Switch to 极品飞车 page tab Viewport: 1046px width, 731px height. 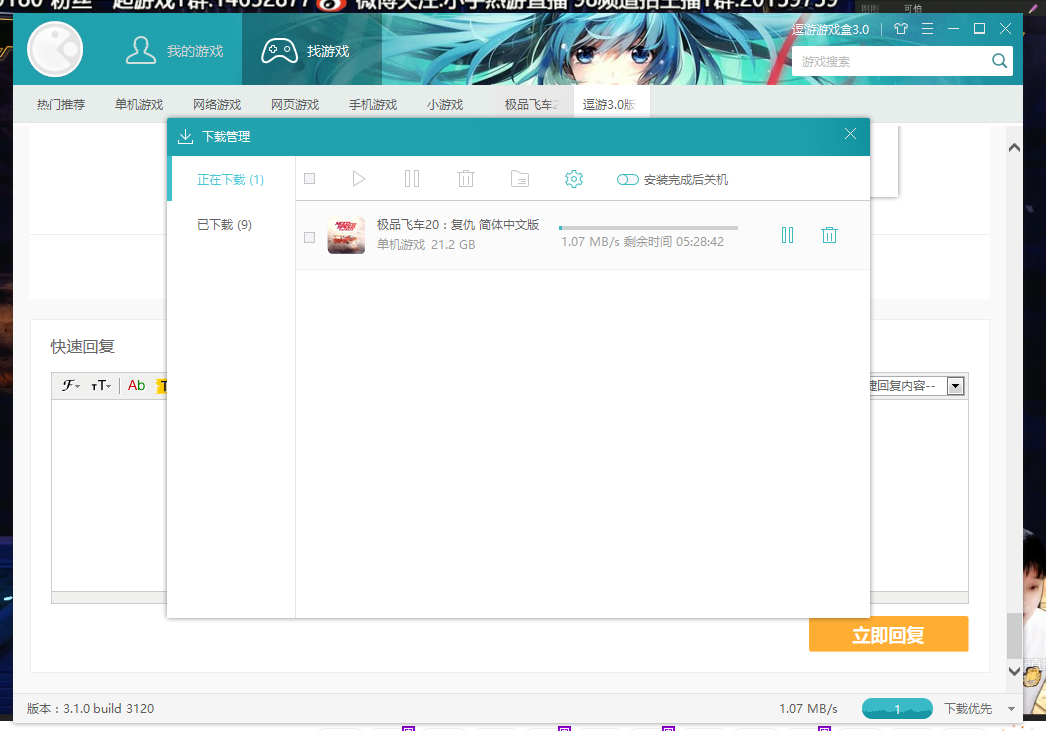click(x=534, y=104)
